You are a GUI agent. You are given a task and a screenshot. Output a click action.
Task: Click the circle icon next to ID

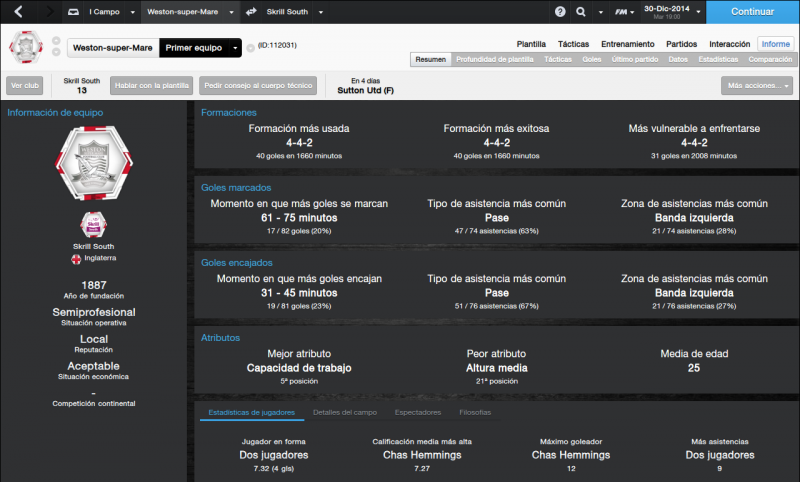pyautogui.click(x=251, y=48)
